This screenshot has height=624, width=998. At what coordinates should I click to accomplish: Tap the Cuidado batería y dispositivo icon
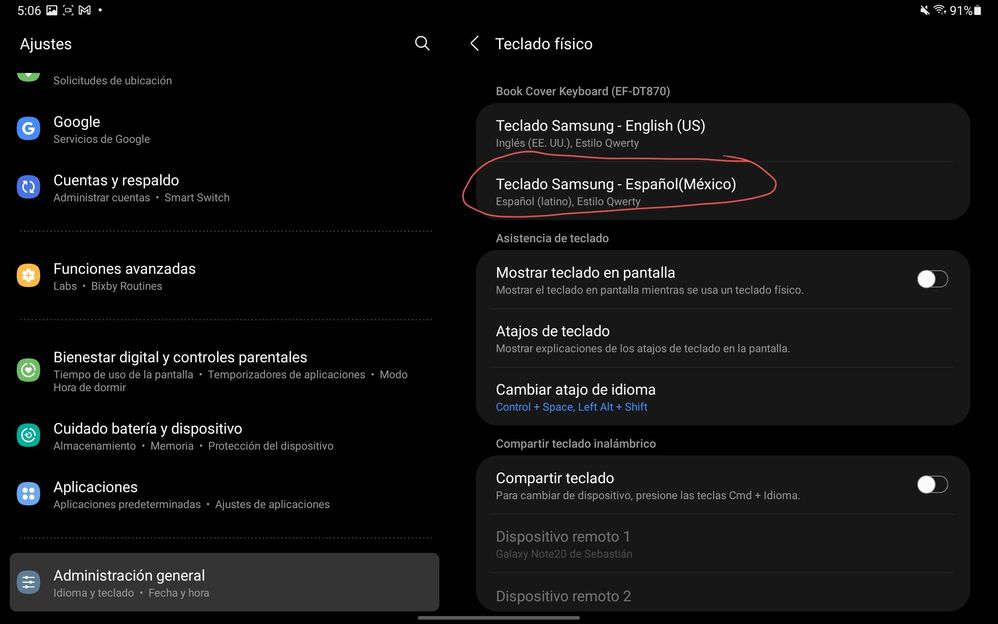28,436
